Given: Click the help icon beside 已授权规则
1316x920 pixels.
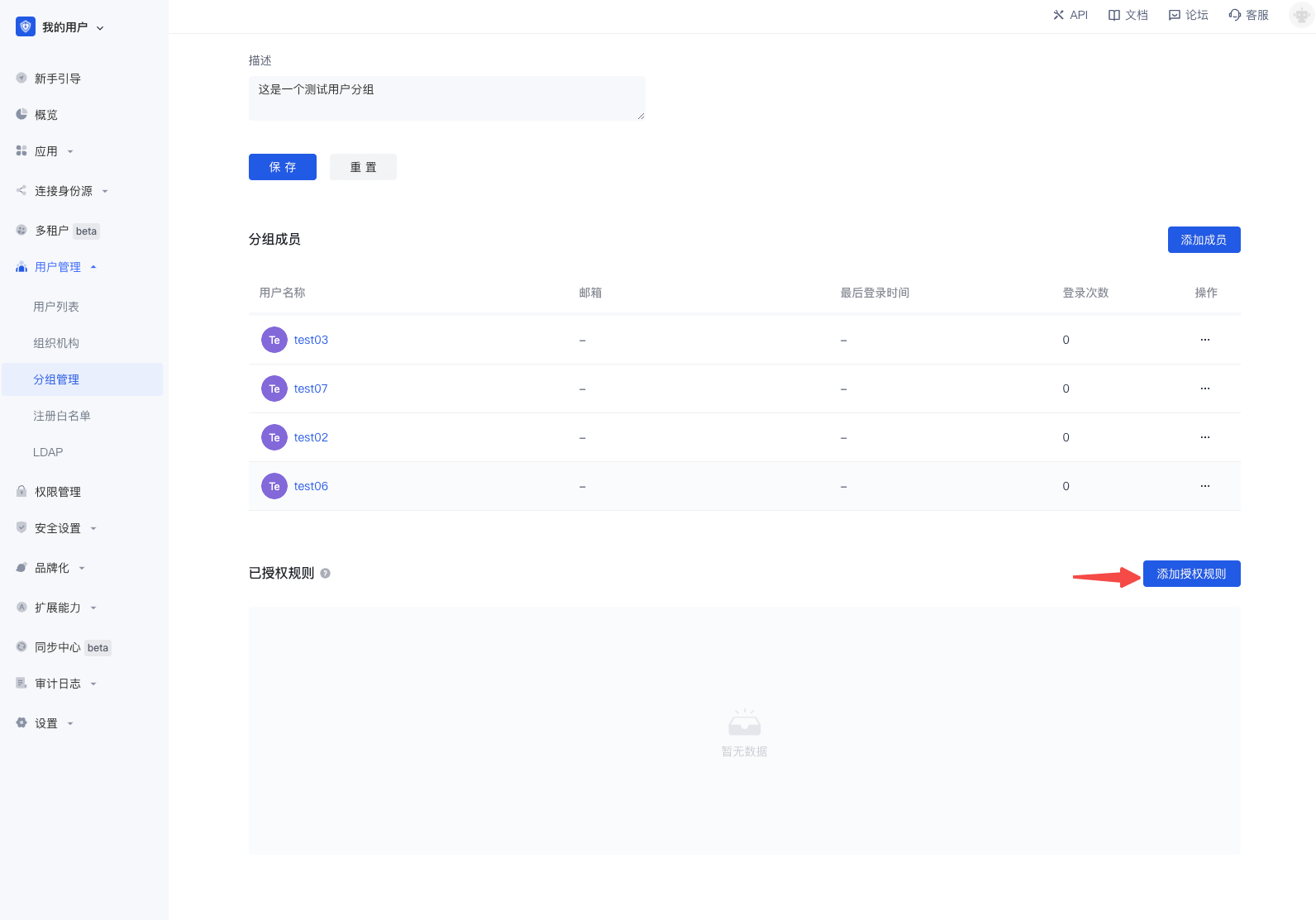Looking at the screenshot, I should click(326, 574).
